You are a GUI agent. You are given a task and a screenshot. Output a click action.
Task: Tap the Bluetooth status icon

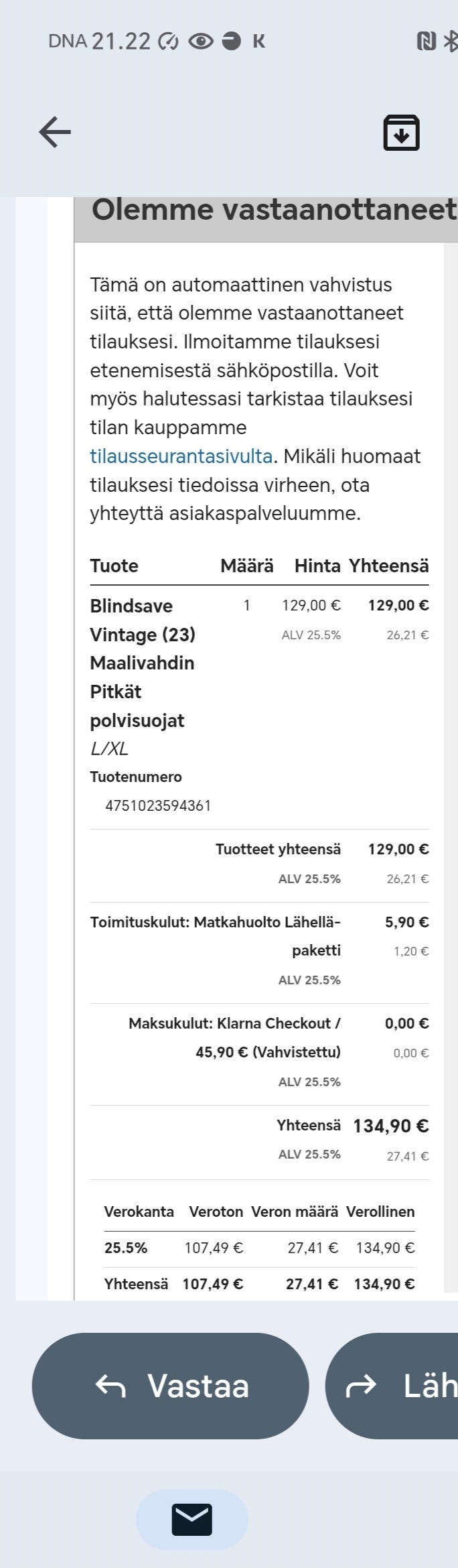coord(451,42)
